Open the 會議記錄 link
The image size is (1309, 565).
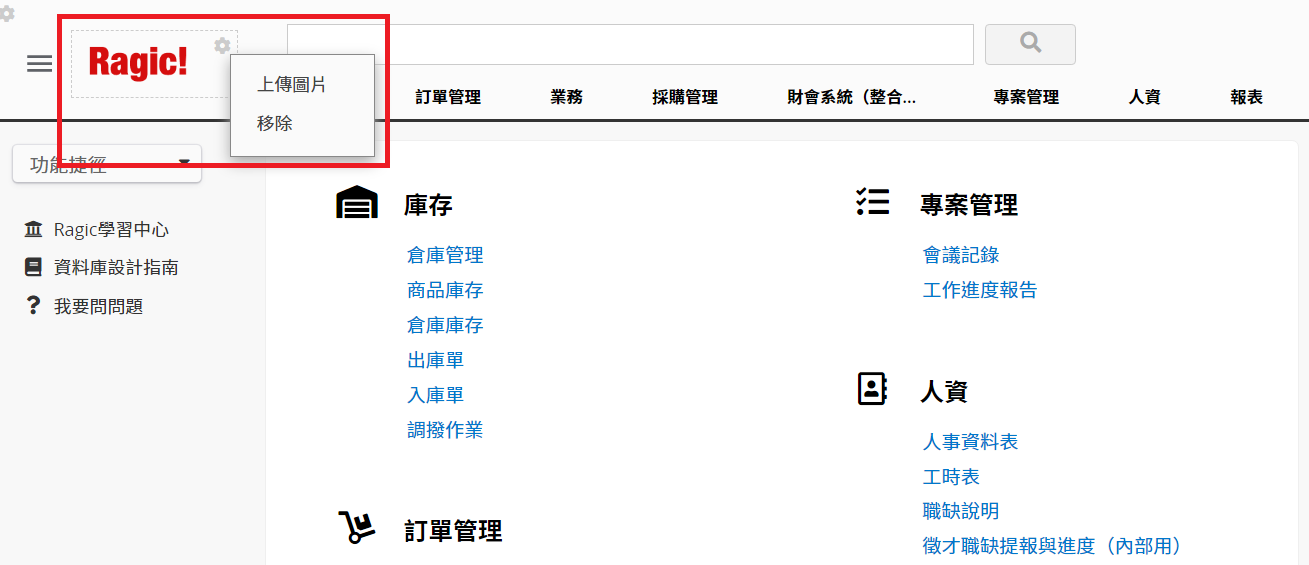tap(961, 255)
